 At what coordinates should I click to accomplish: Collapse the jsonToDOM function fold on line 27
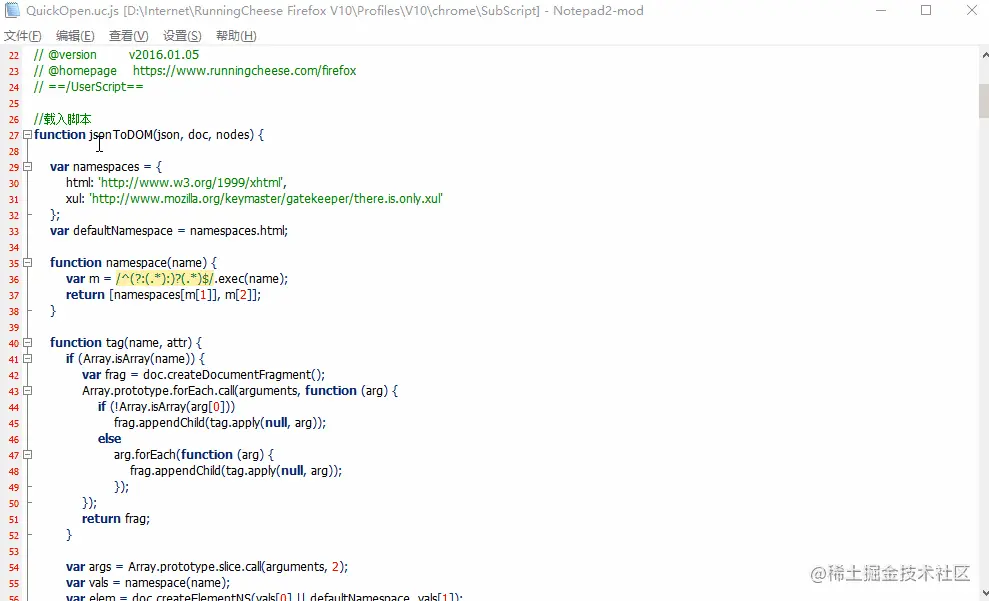[x=27, y=135]
